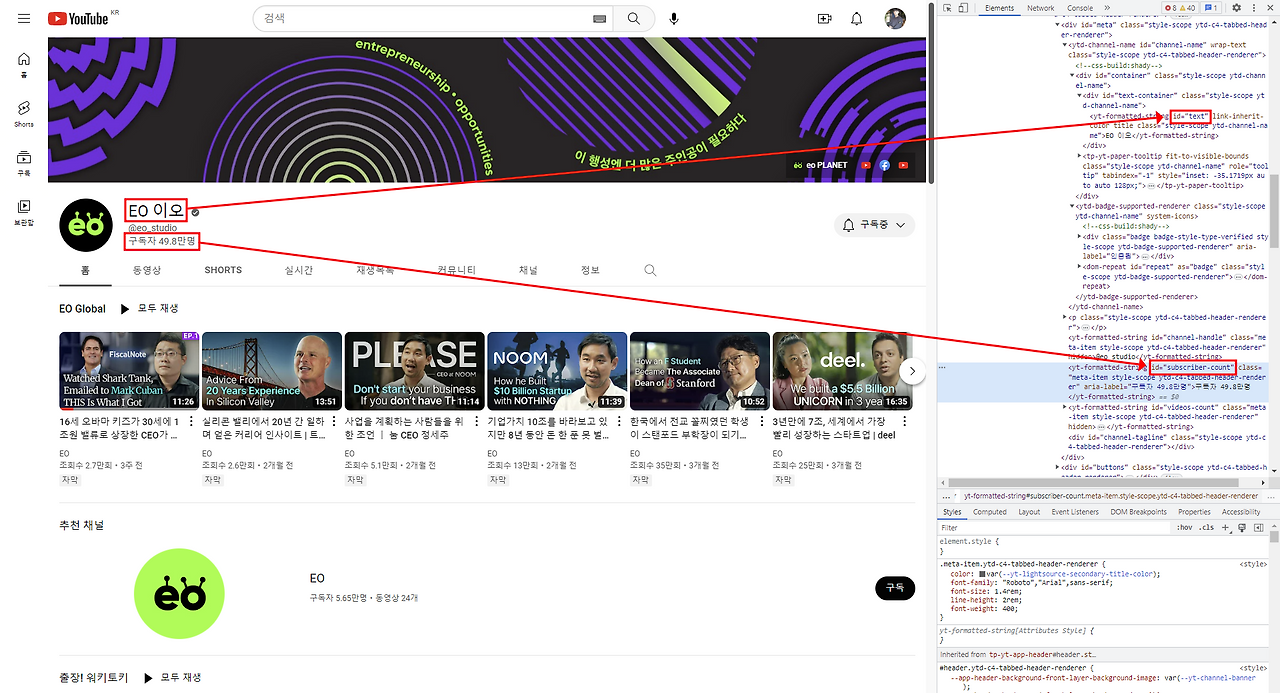Open the errors and warnings counter
Viewport: 1280px width, 693px height.
[x=1181, y=8]
